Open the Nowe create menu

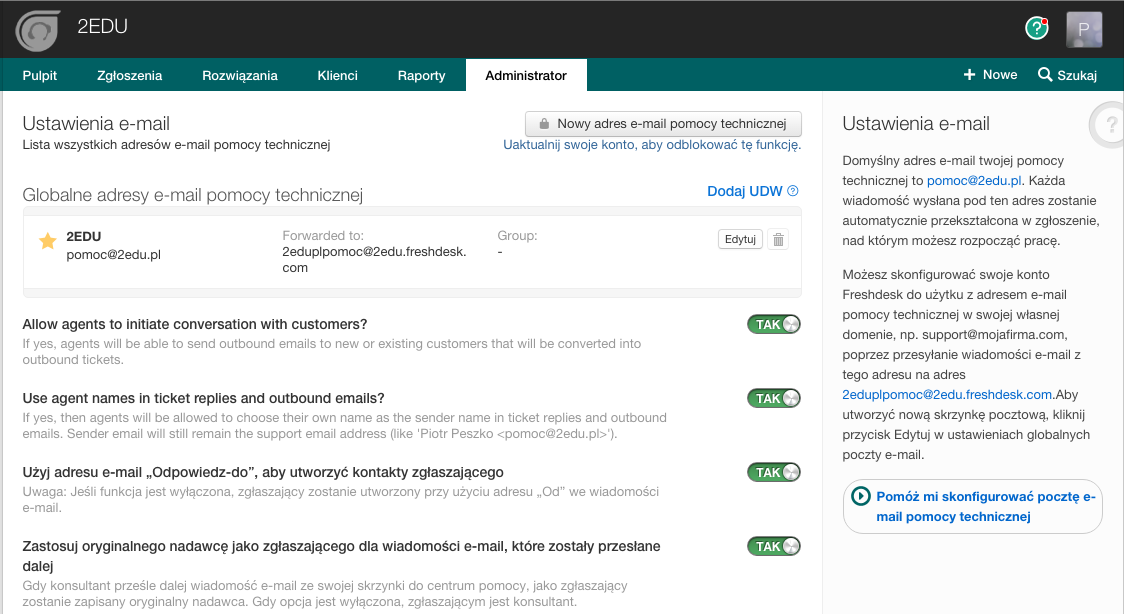coord(990,75)
